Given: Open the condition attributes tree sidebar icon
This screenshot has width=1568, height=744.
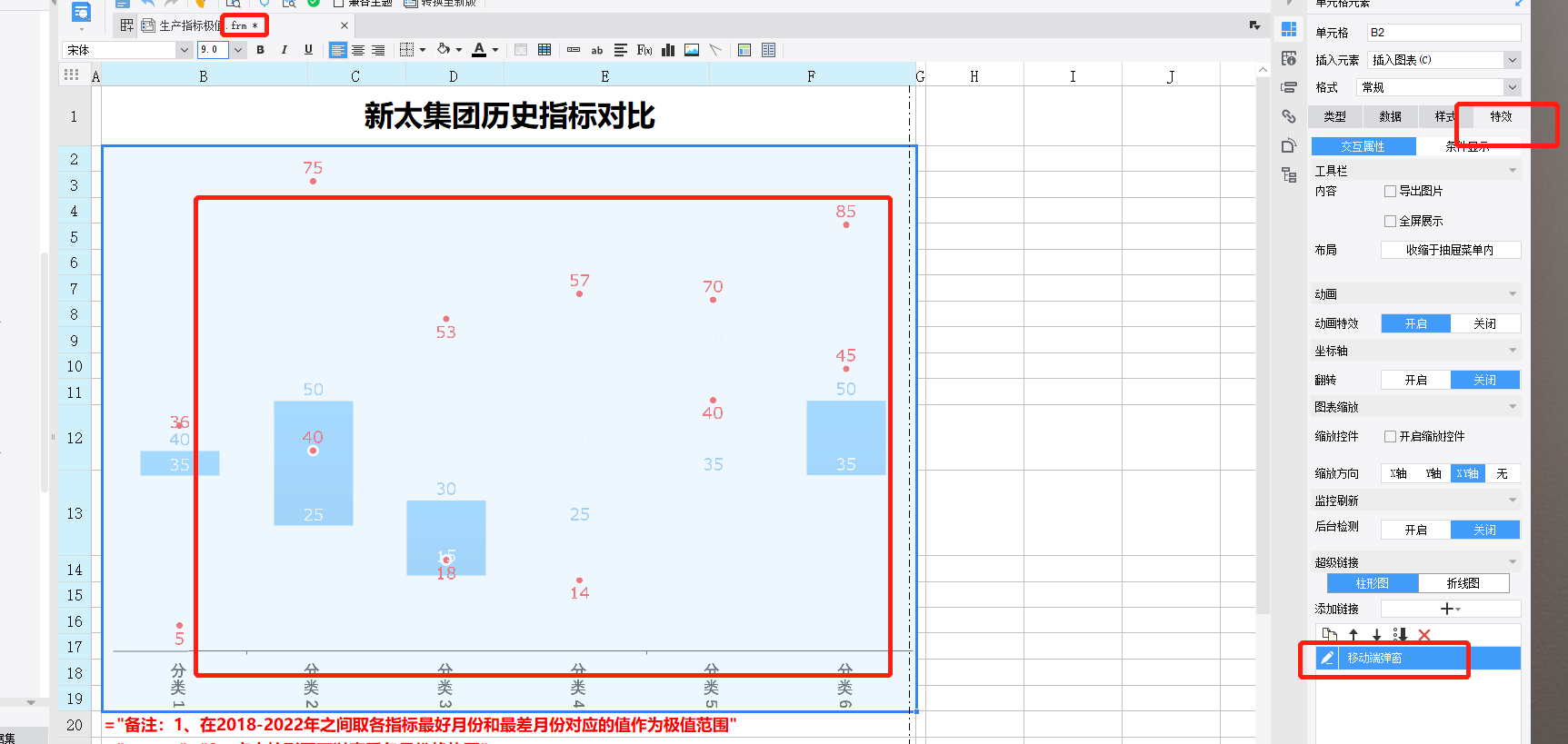Looking at the screenshot, I should [1289, 174].
